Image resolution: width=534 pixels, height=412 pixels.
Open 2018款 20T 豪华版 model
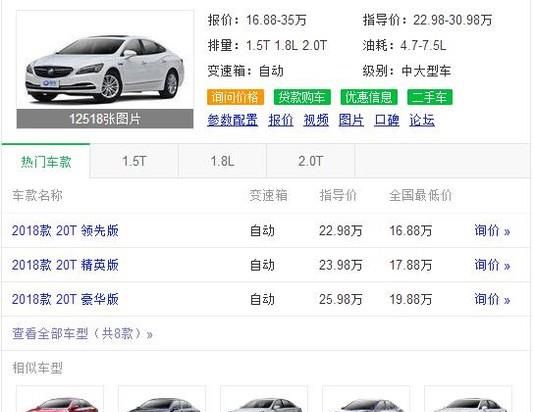point(65,300)
